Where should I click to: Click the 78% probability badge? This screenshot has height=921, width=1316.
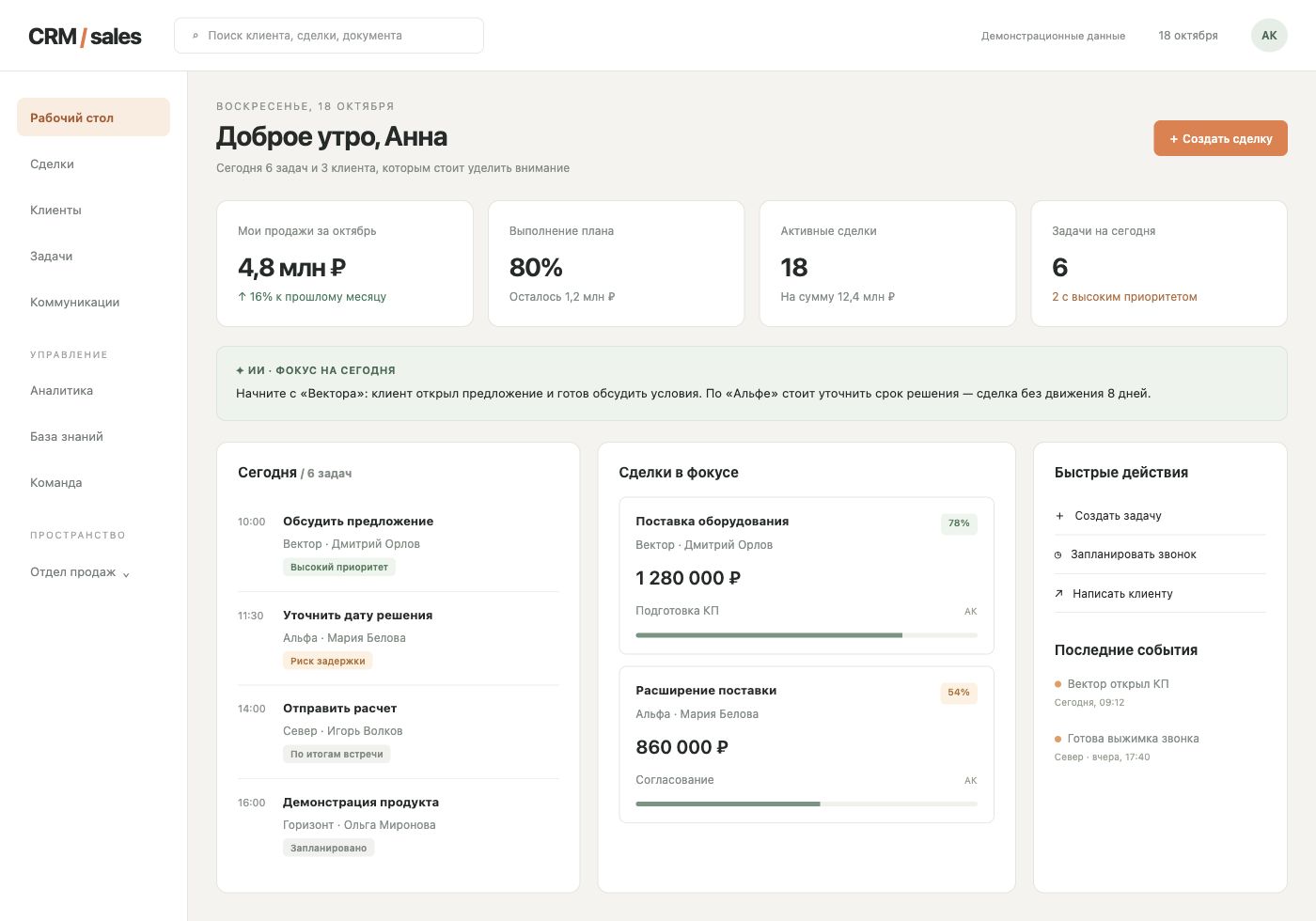tap(959, 523)
